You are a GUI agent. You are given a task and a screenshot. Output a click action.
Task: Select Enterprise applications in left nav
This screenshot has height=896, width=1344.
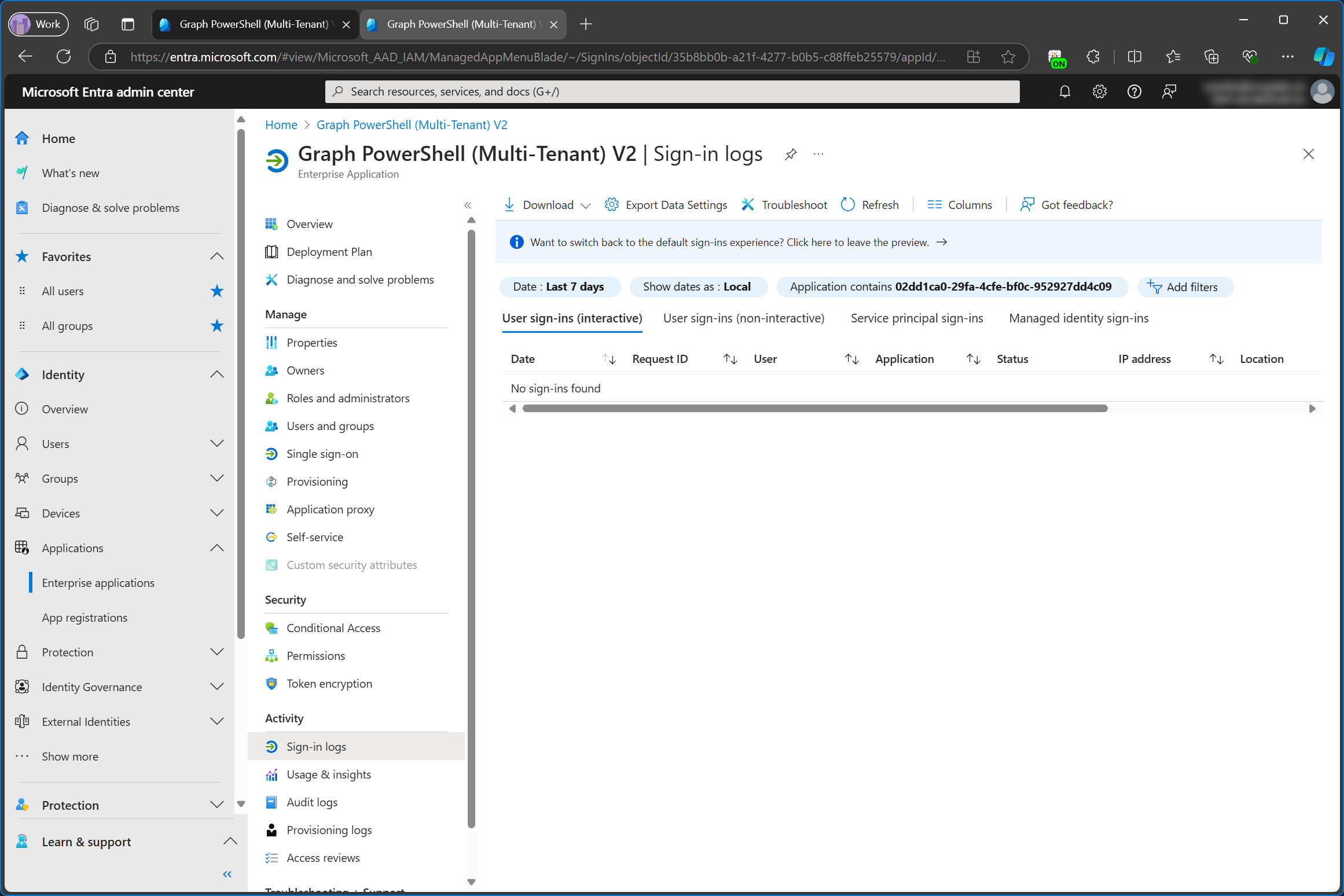(98, 583)
